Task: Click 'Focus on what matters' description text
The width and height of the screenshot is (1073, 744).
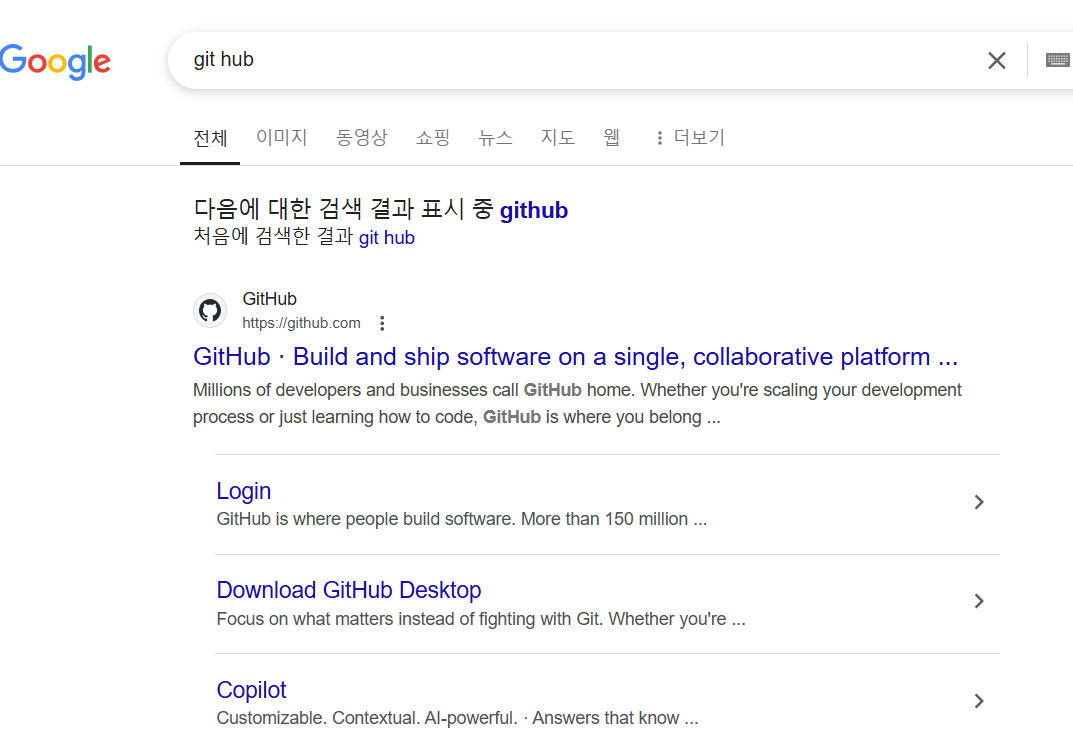Action: coord(481,619)
